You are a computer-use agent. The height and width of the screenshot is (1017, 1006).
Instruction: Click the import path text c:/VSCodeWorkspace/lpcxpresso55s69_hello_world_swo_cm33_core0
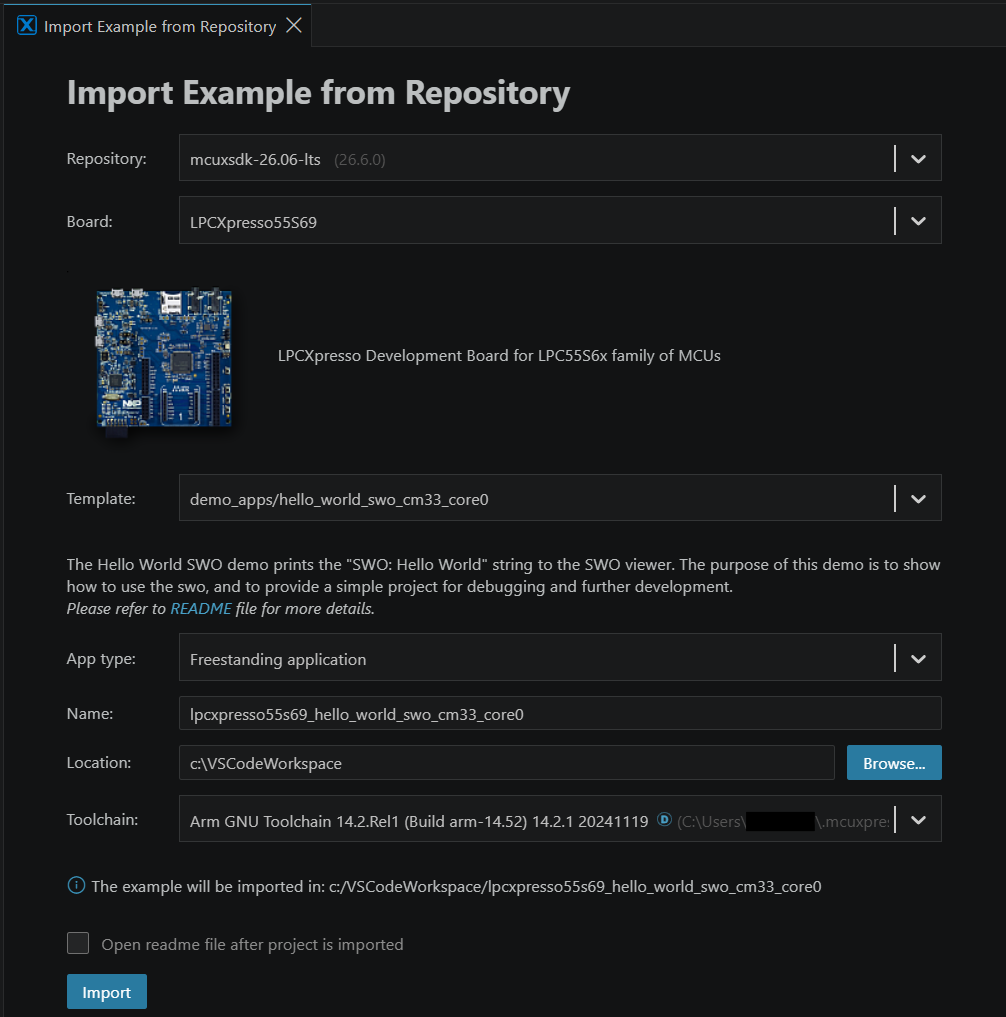575,887
